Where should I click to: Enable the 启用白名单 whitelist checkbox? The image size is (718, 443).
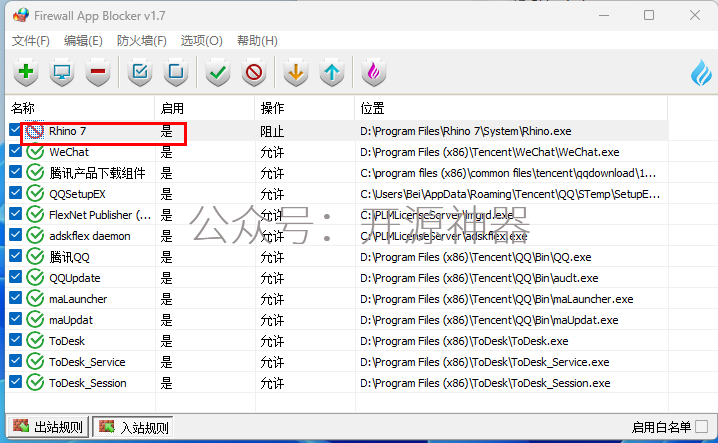(701, 427)
